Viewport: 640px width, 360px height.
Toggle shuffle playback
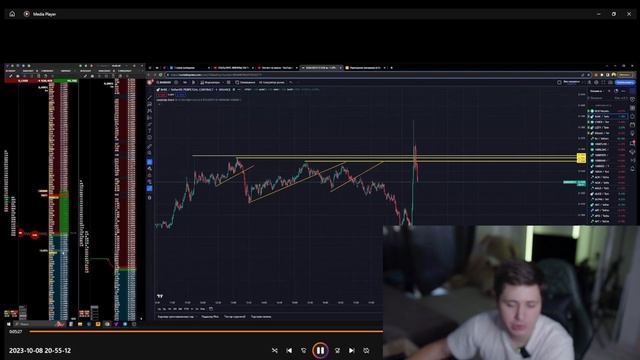click(275, 351)
